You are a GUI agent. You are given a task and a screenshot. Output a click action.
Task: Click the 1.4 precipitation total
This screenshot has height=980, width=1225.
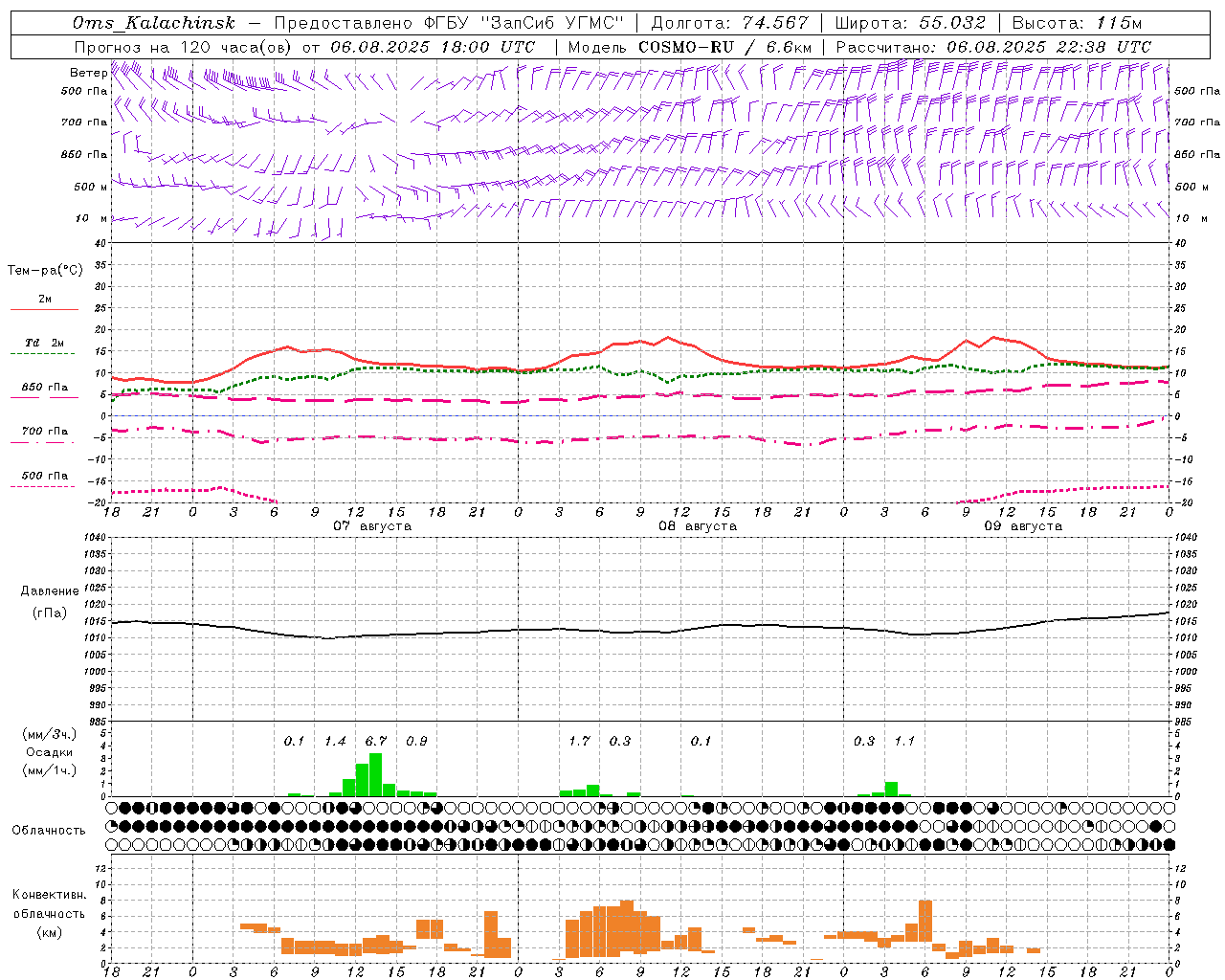[x=335, y=742]
